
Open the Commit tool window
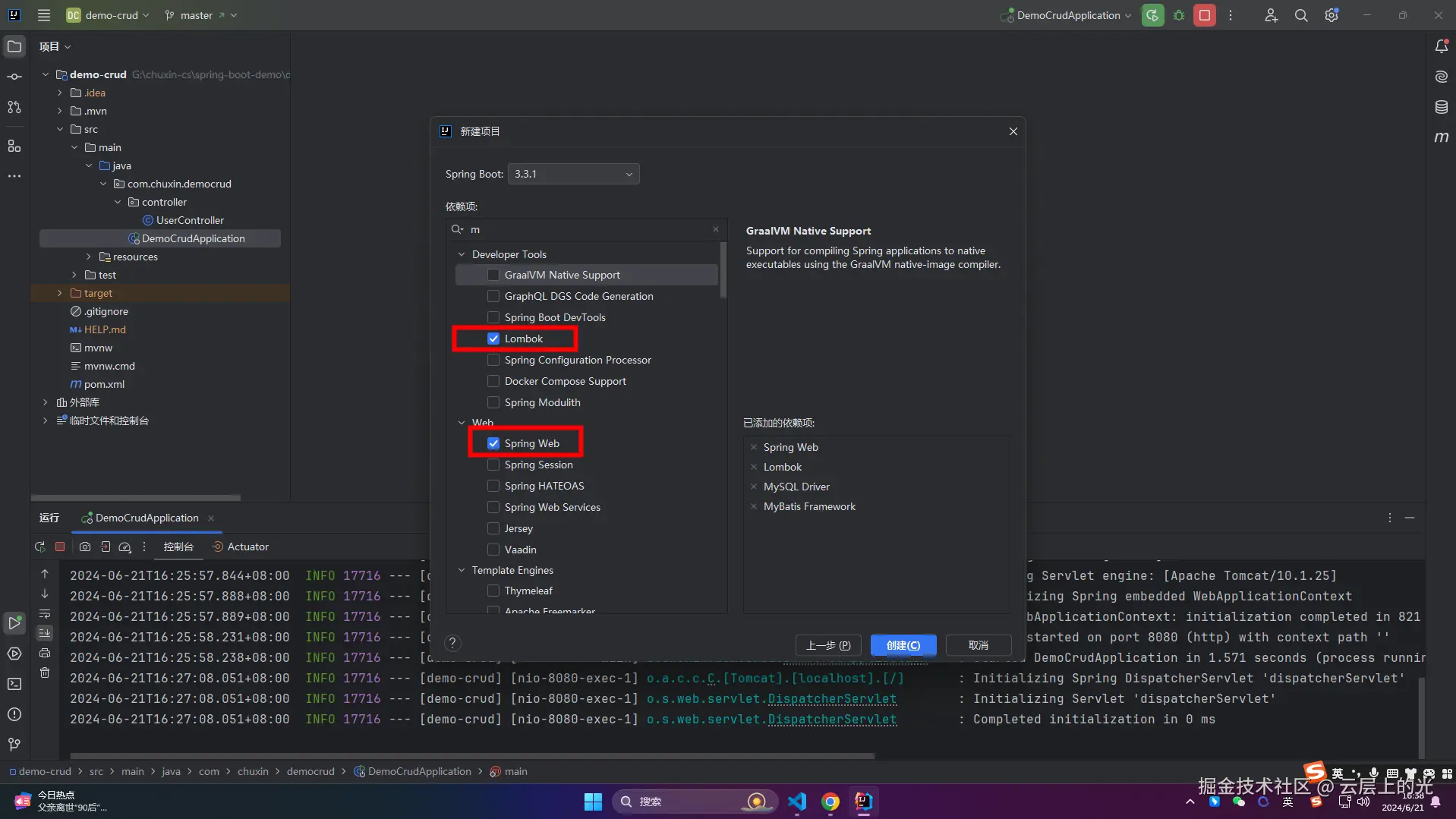pyautogui.click(x=14, y=77)
